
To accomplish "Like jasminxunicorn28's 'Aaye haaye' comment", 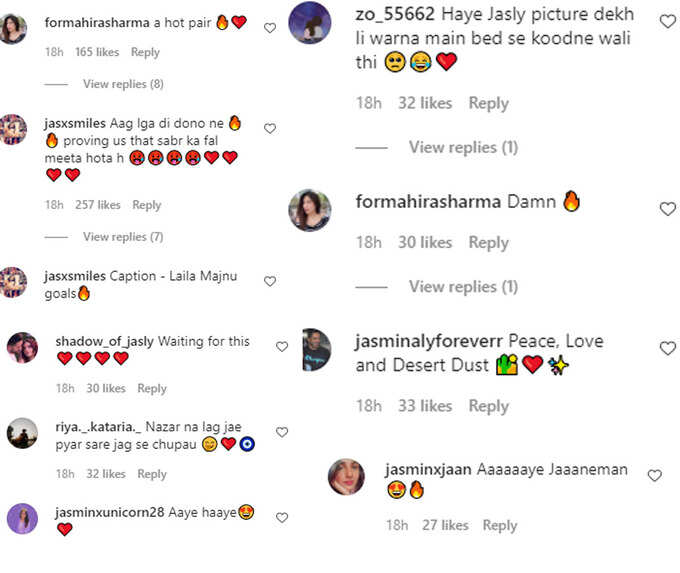I will (x=282, y=517).
